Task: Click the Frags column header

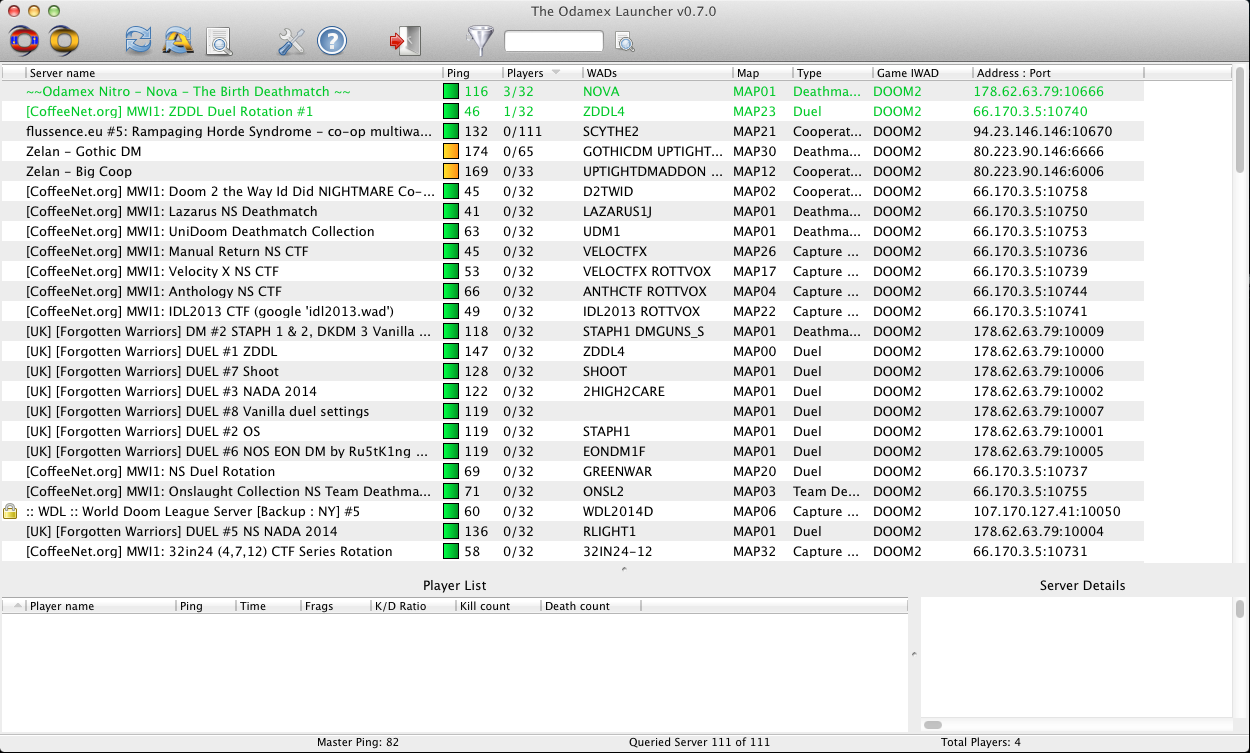Action: [x=333, y=606]
